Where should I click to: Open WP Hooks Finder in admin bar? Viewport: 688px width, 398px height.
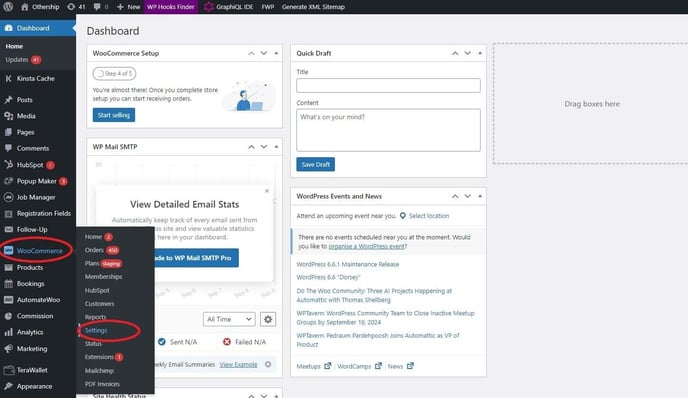pyautogui.click(x=171, y=7)
